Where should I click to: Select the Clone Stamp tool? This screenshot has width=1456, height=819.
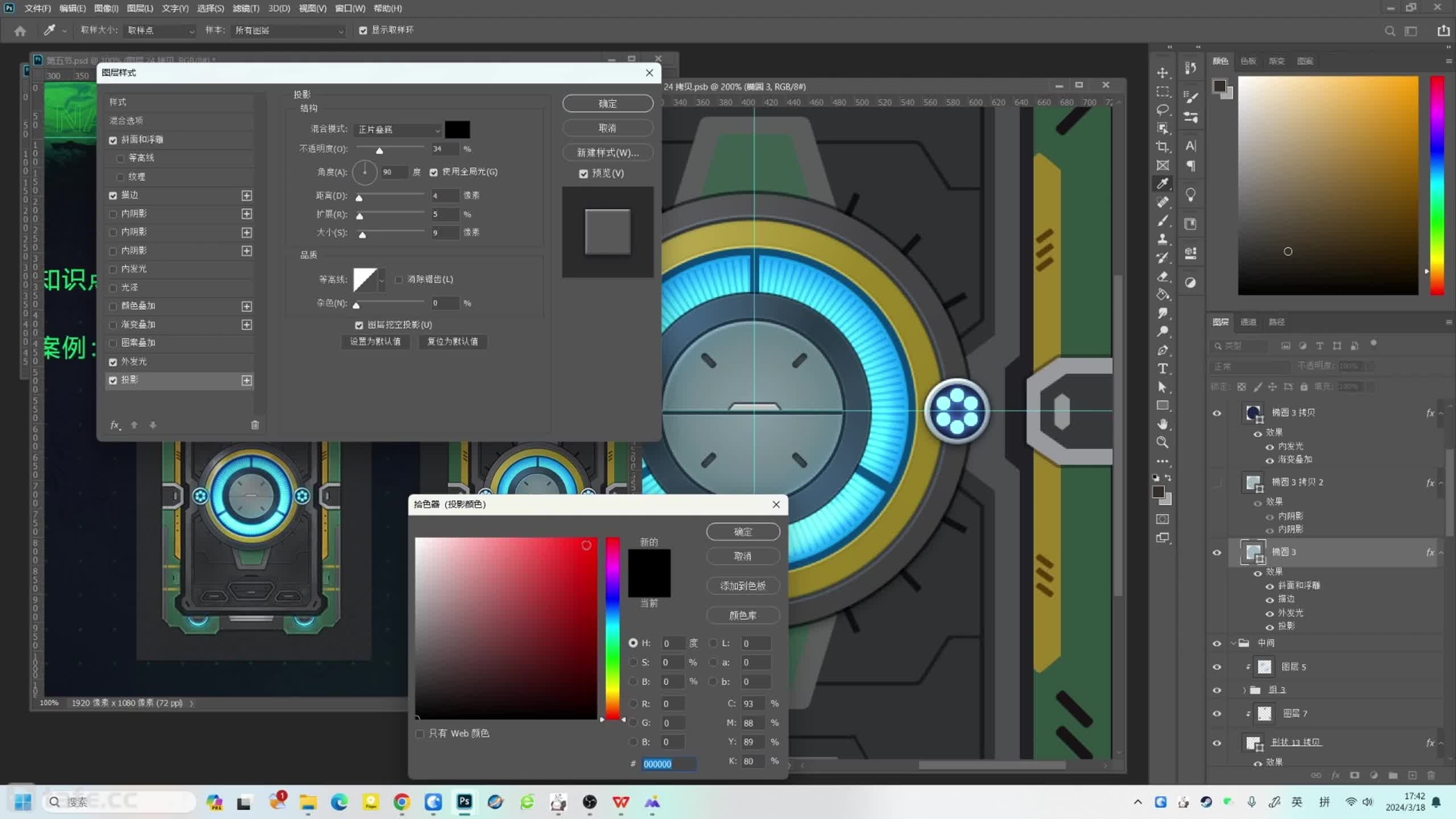tap(1163, 239)
